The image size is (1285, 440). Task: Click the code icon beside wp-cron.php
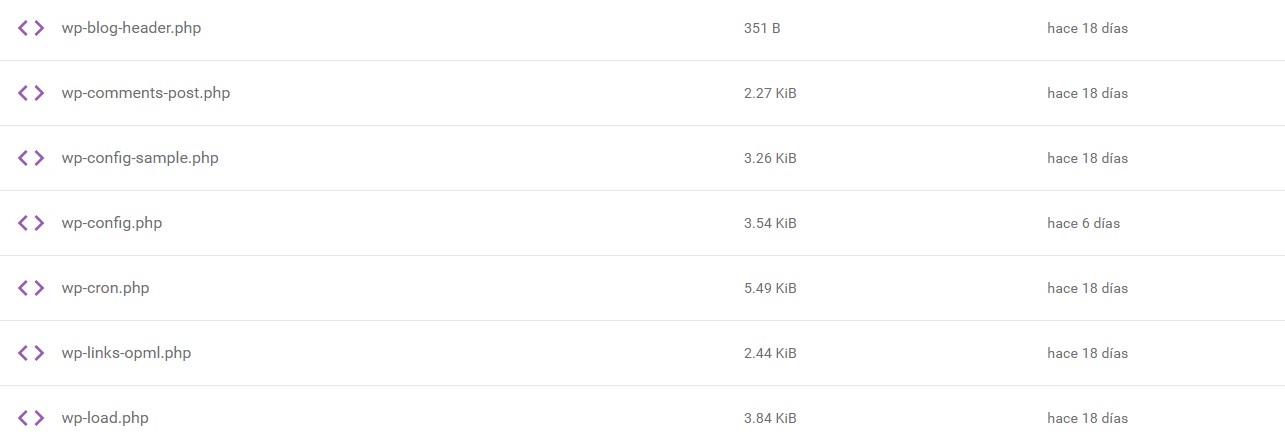click(x=31, y=288)
